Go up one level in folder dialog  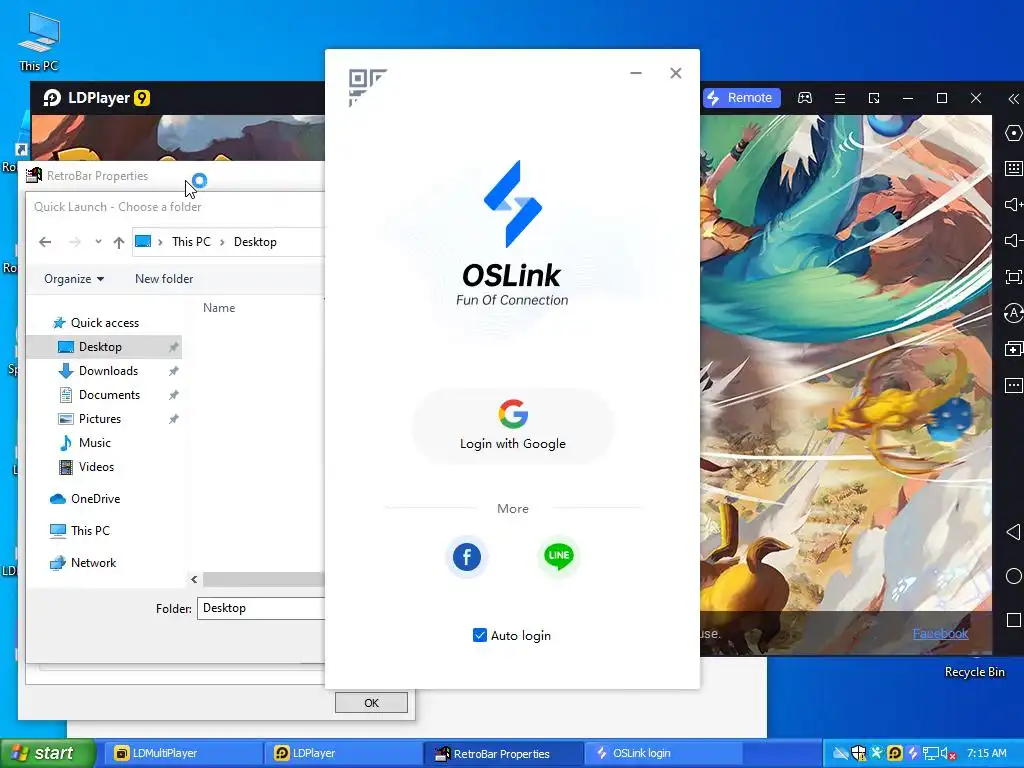point(118,242)
